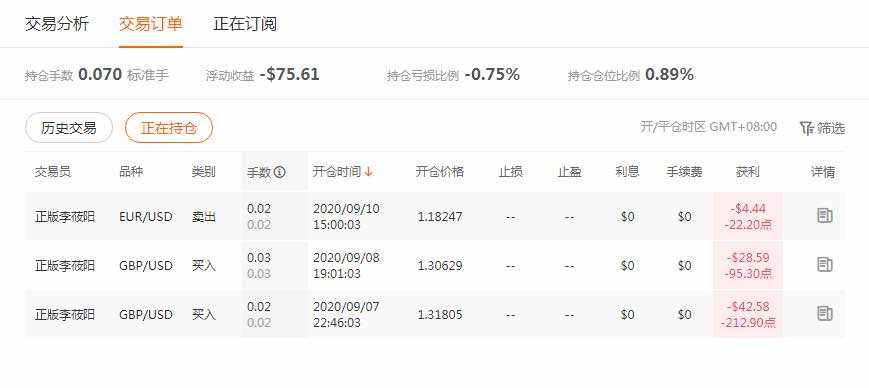Click trader 正版李筱阳 in EUR/USD row
Viewport: 869px width, 388px height.
pos(65,216)
